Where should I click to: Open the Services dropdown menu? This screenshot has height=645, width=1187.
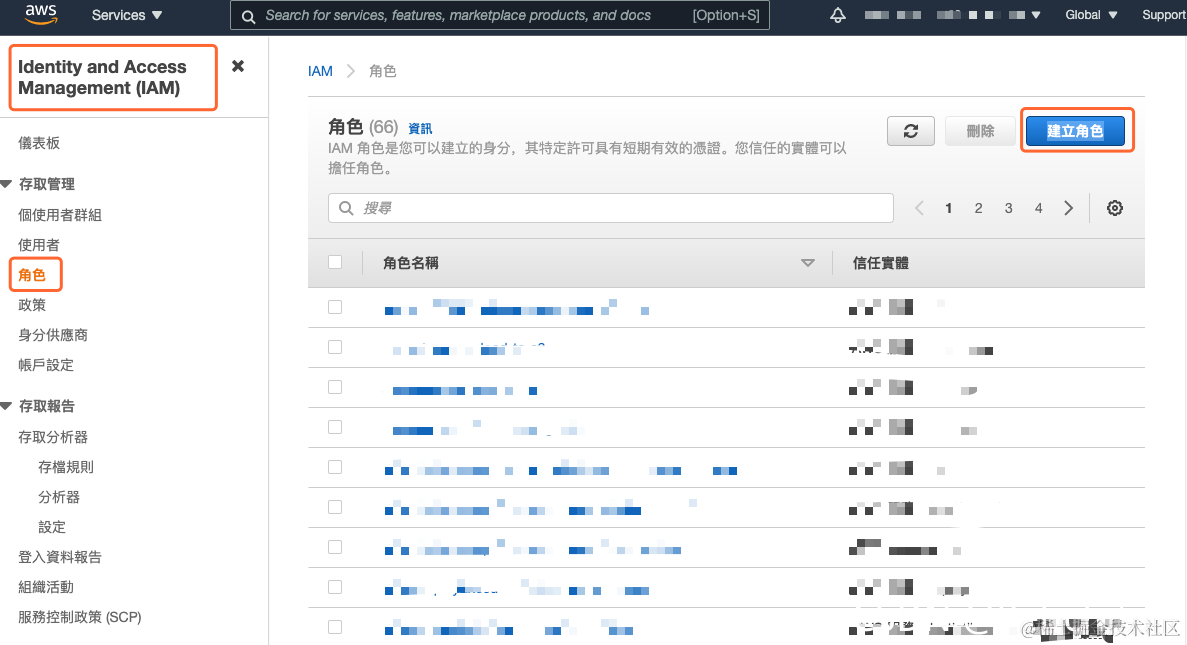click(x=126, y=15)
